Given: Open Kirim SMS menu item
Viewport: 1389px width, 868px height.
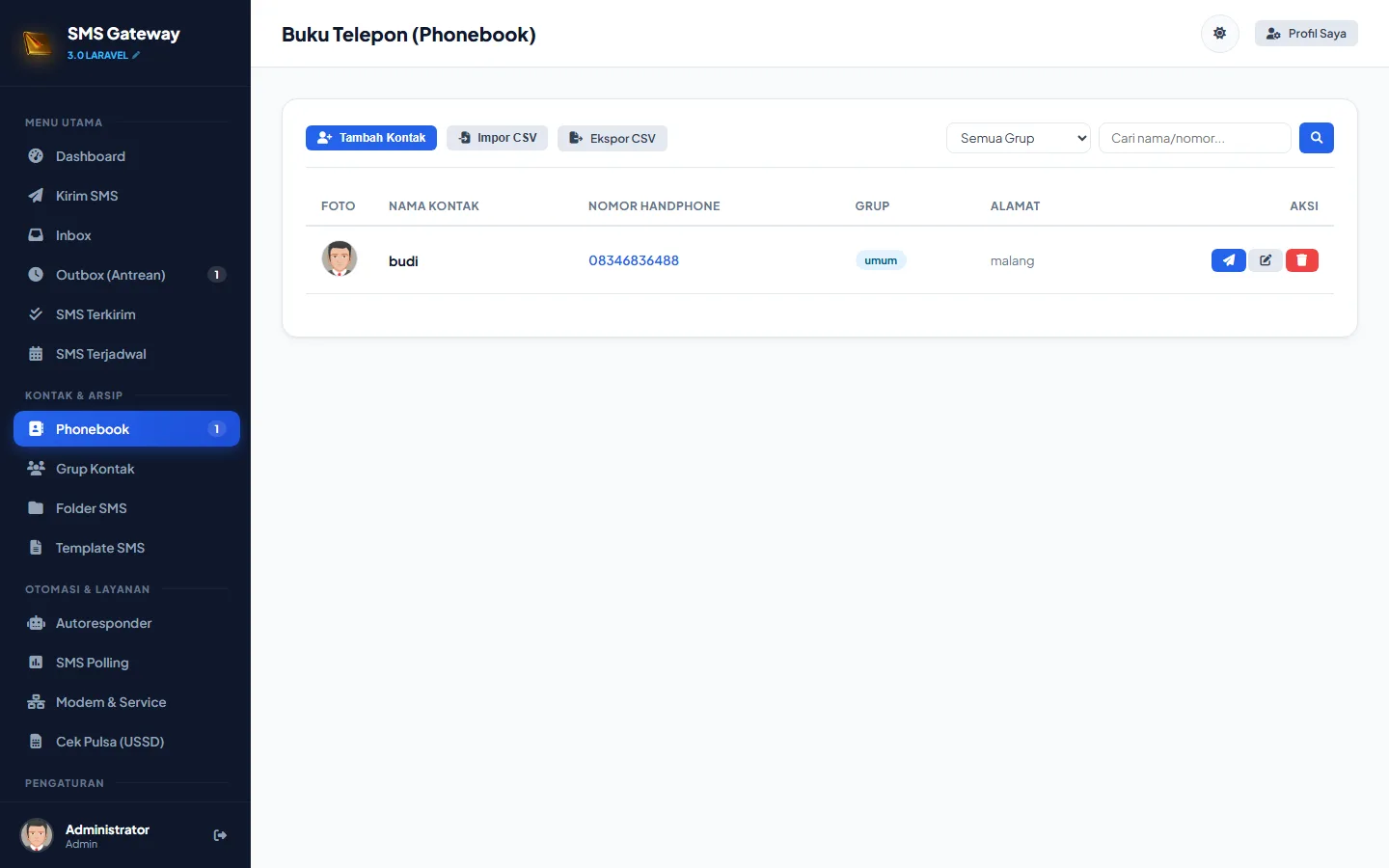Looking at the screenshot, I should pos(126,196).
